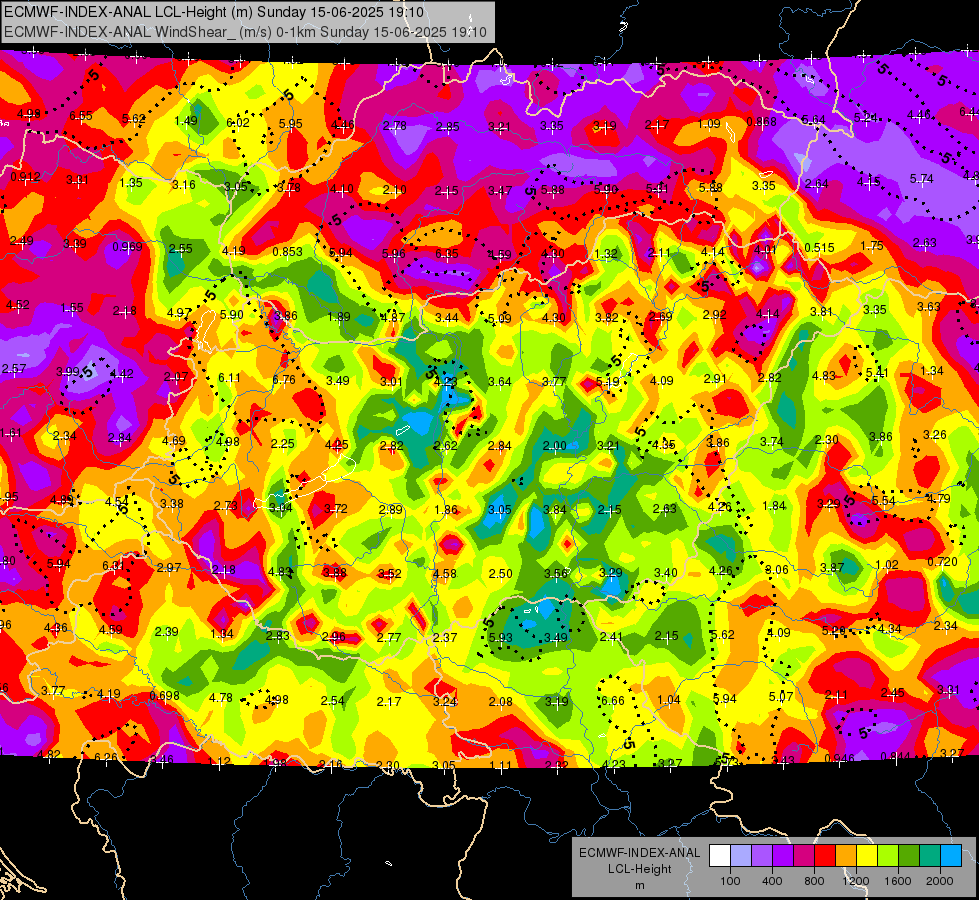Click the wind shear value 5.74
The width and height of the screenshot is (979, 900).
922,179
